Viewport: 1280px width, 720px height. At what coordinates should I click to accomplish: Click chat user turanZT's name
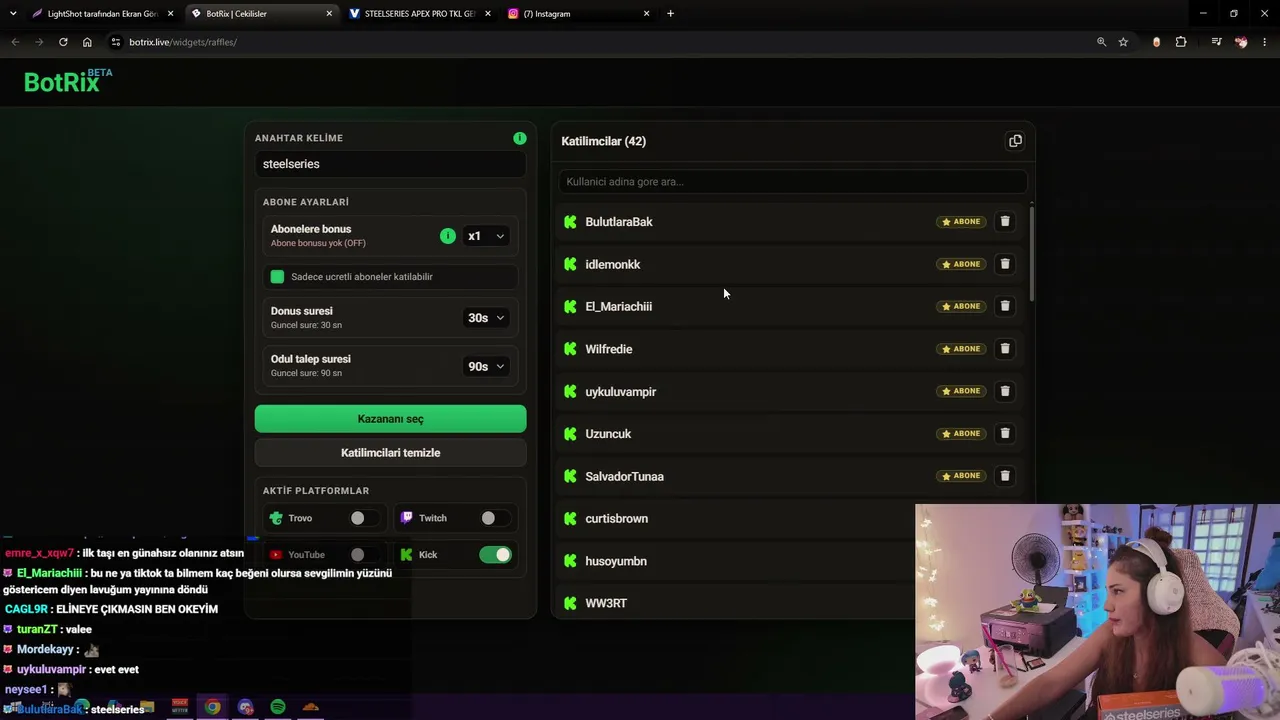(x=36, y=629)
